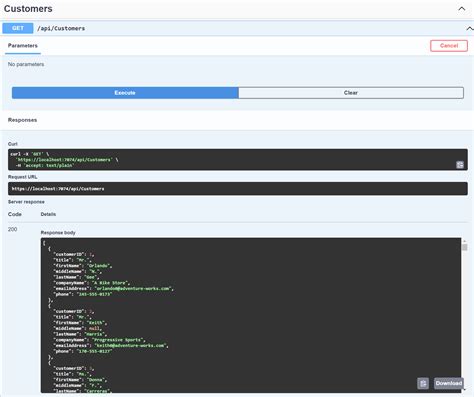Screen dimensions: 474x397
Task: Clear the executed response
Action: 351,93
